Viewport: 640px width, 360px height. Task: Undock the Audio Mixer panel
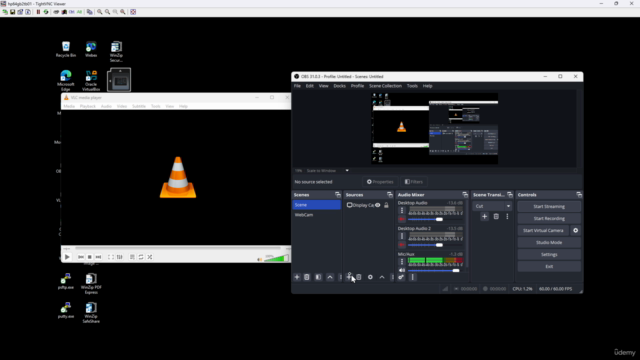pyautogui.click(x=465, y=195)
